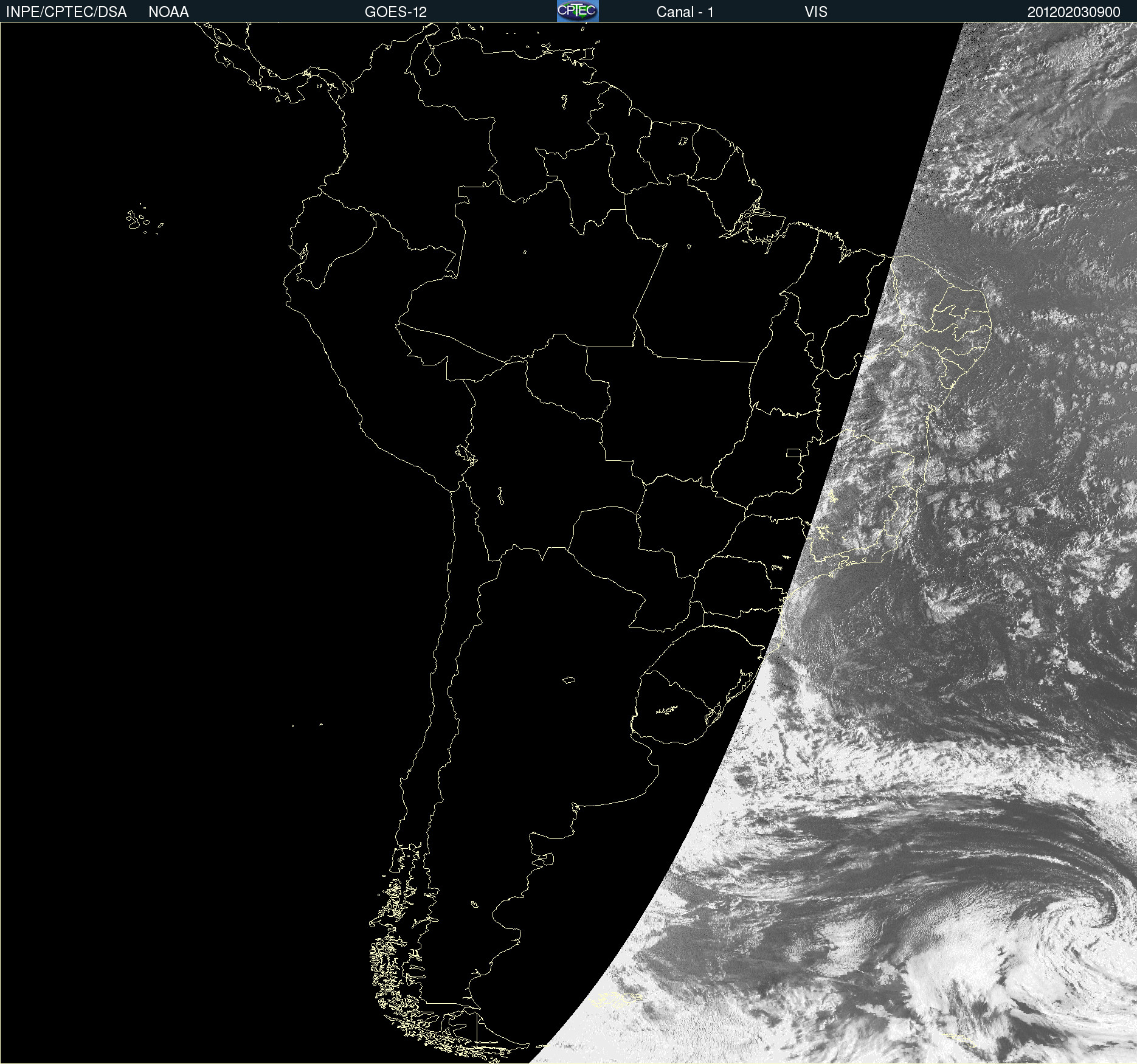Click the VIS channel label
Image resolution: width=1137 pixels, height=1064 pixels.
[816, 12]
